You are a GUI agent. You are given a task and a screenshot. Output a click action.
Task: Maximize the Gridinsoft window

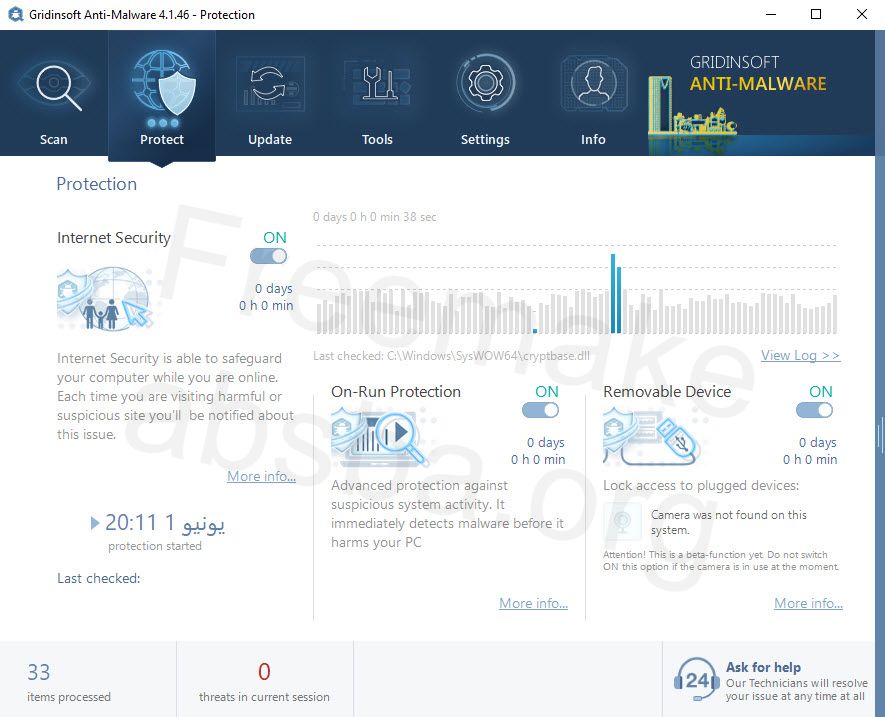(816, 14)
